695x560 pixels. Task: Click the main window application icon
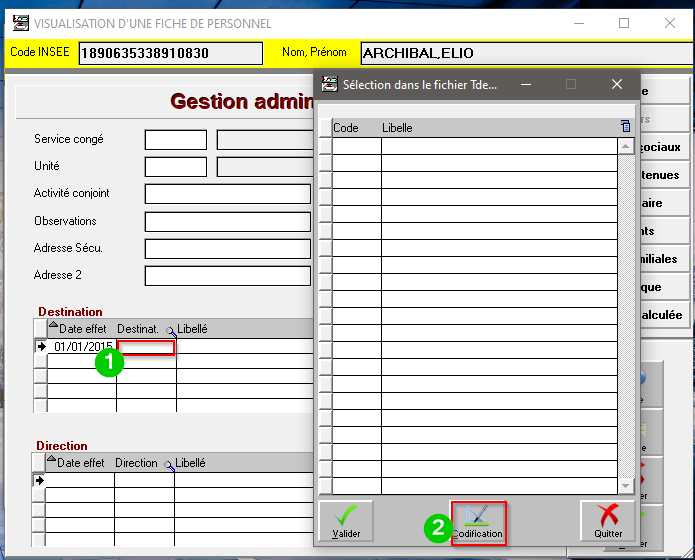pyautogui.click(x=19, y=23)
